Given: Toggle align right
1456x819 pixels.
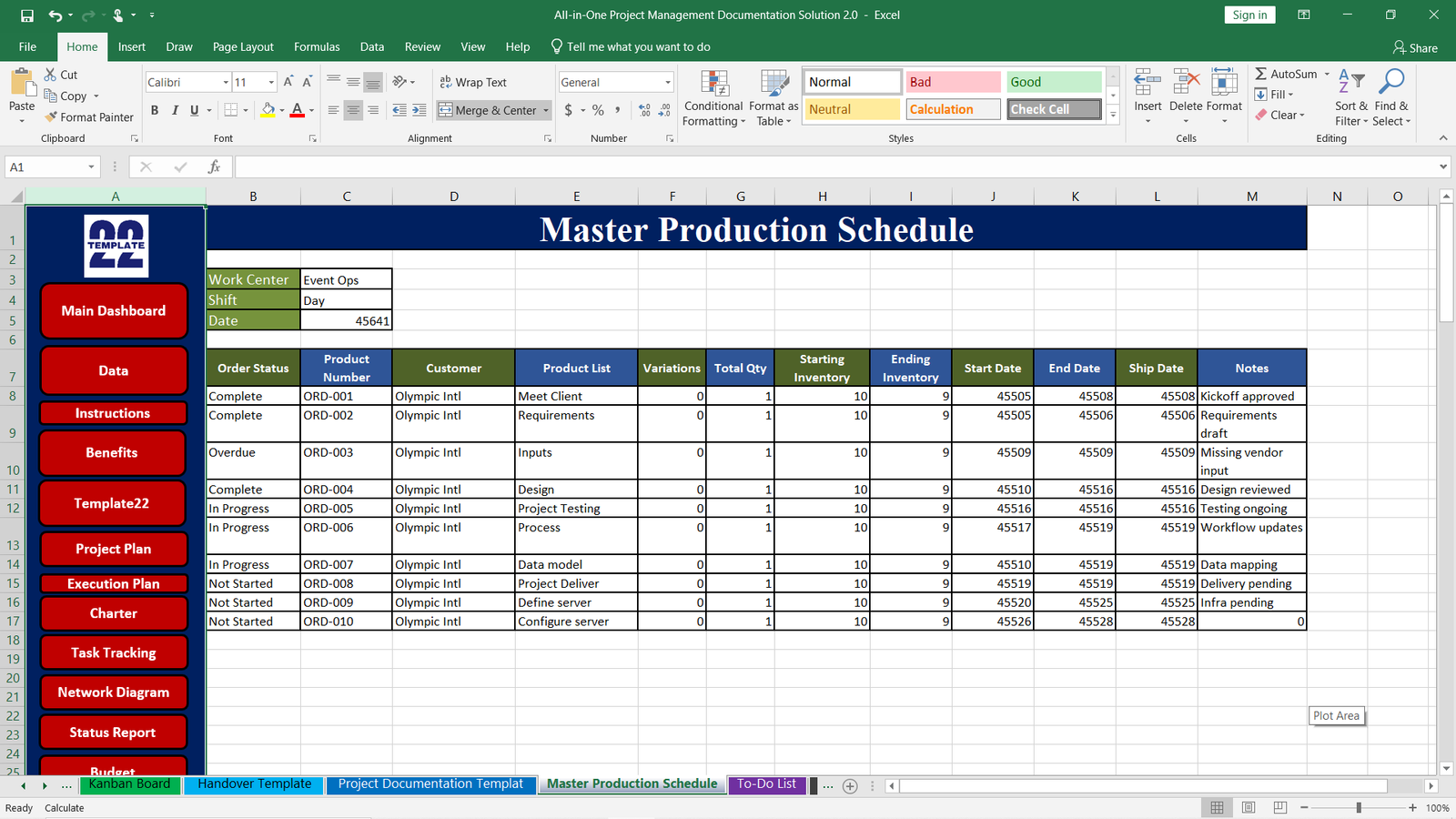Looking at the screenshot, I should click(373, 110).
